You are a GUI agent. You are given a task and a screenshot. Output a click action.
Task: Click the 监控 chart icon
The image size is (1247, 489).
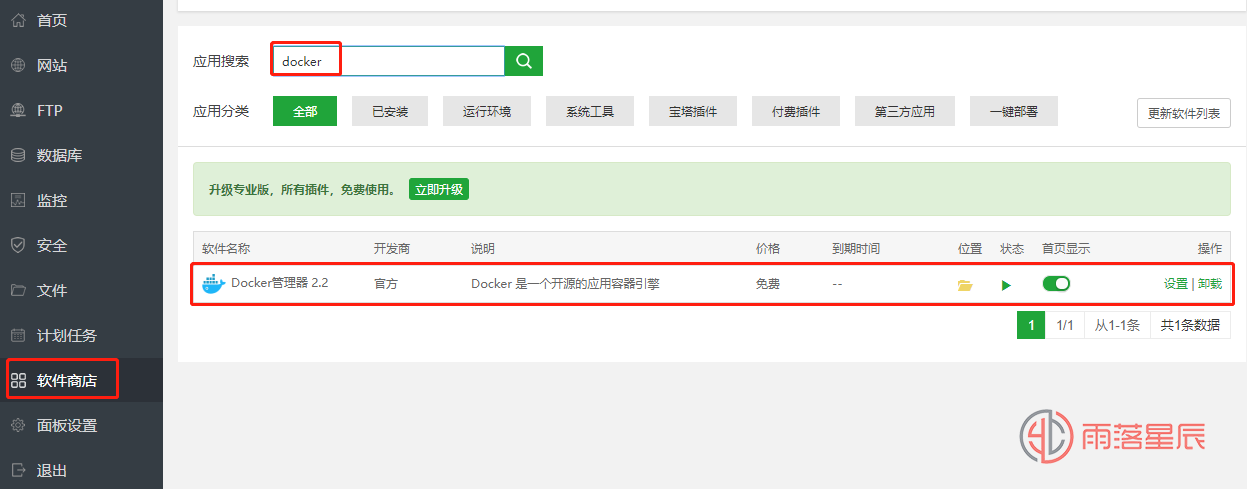[18, 200]
